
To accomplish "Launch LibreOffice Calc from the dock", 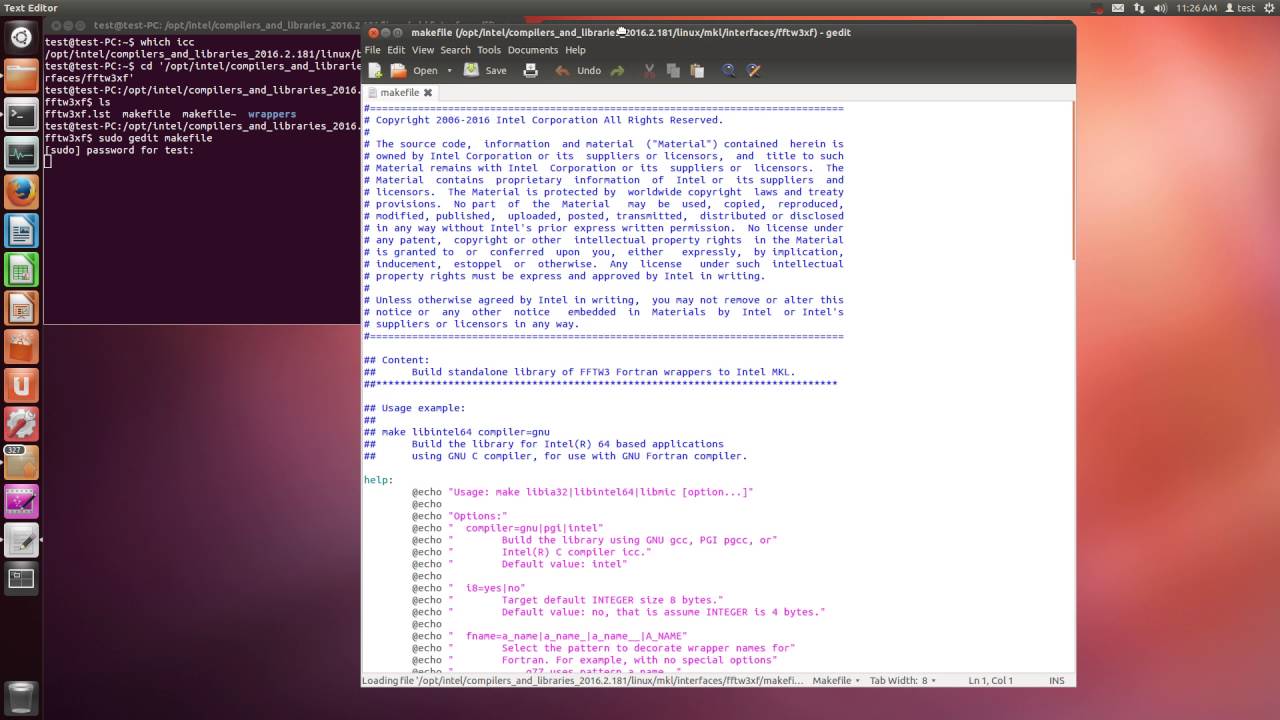I will point(21,269).
